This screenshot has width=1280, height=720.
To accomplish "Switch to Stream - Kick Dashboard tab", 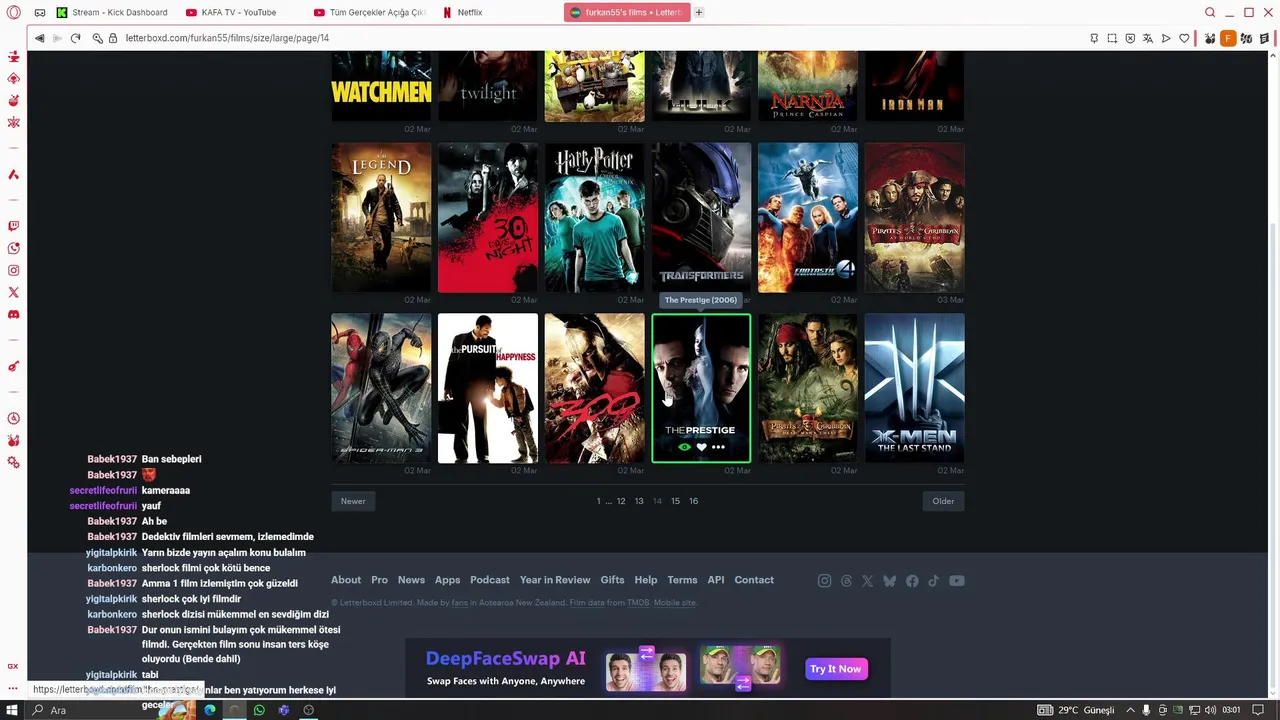I will pyautogui.click(x=112, y=12).
